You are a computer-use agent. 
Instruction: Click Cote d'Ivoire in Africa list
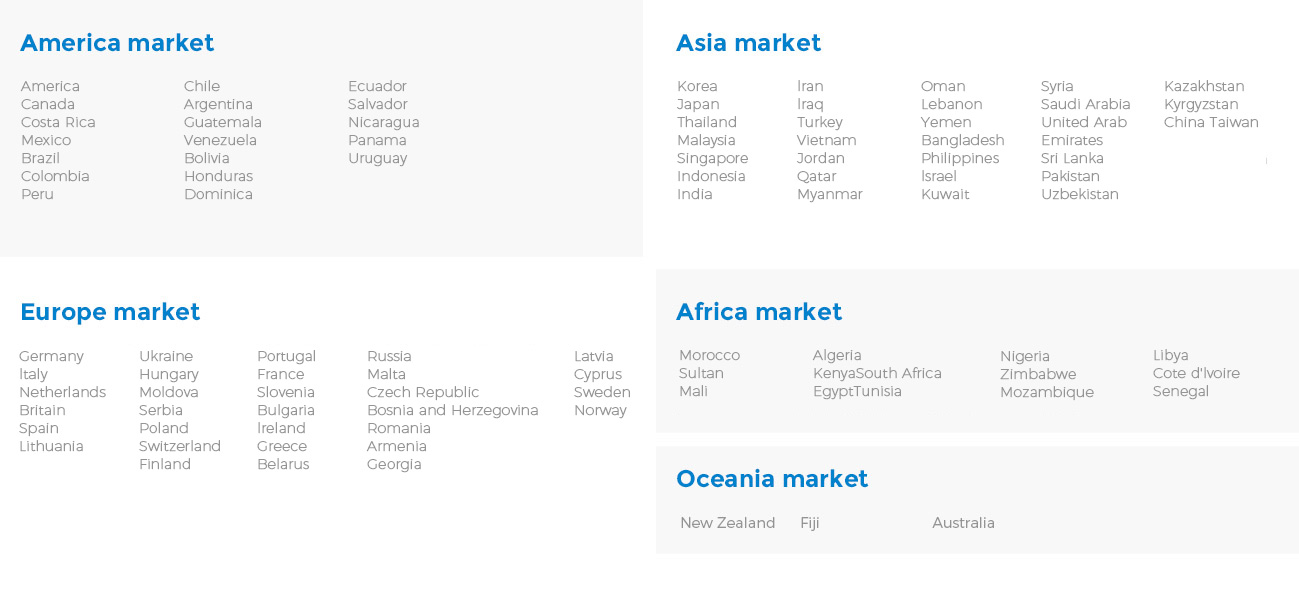tap(1196, 373)
